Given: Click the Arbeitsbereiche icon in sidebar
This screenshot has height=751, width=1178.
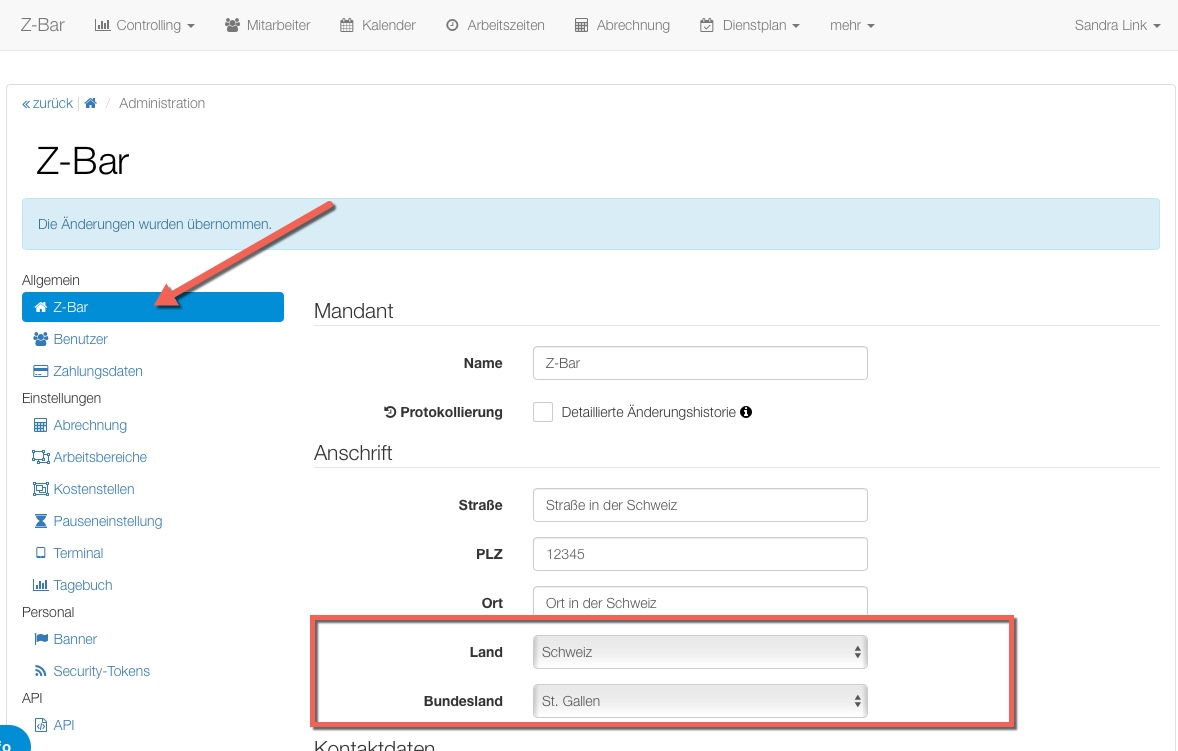Looking at the screenshot, I should coord(41,457).
